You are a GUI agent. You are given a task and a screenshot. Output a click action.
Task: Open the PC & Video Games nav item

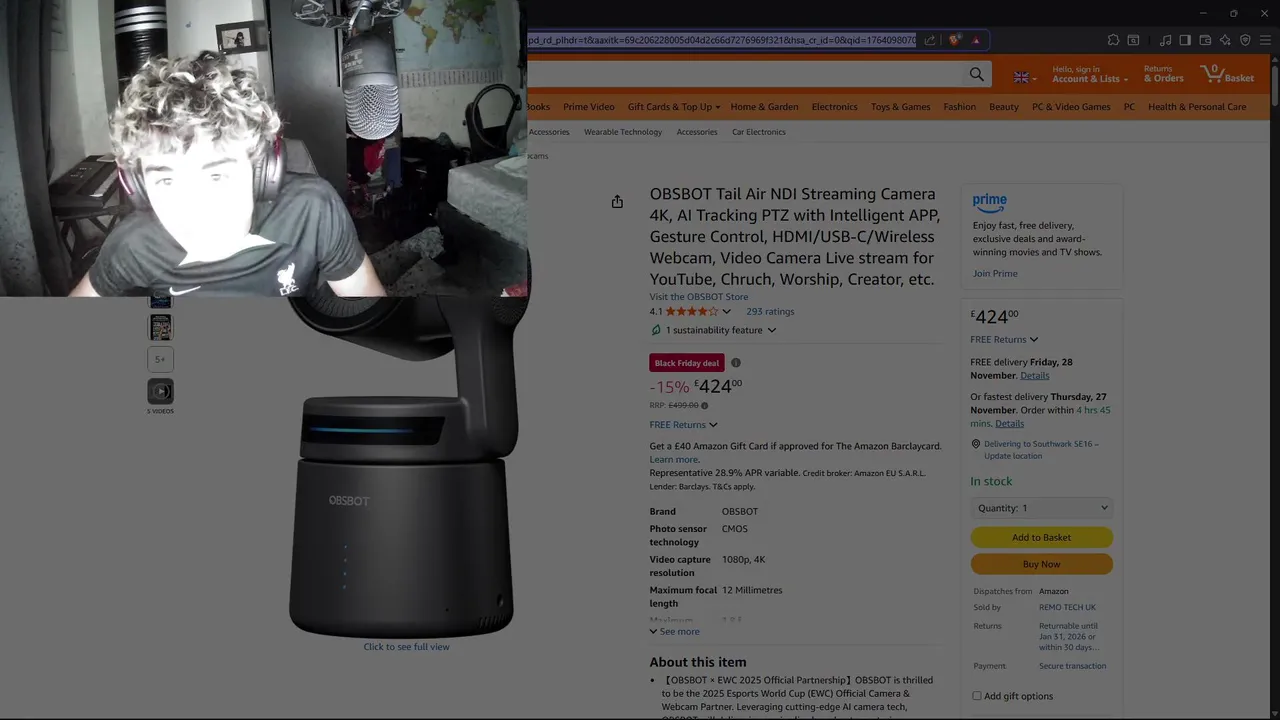(x=1071, y=107)
